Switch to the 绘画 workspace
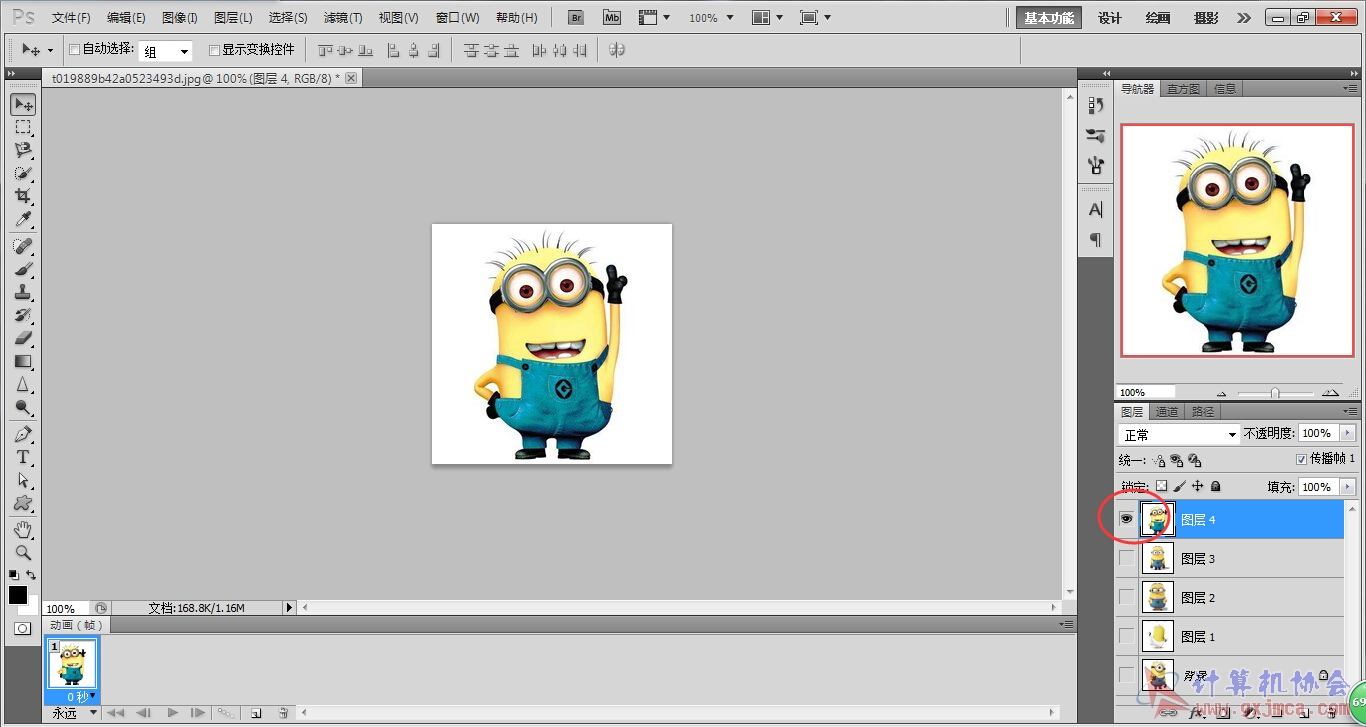1366x727 pixels. [x=1158, y=18]
